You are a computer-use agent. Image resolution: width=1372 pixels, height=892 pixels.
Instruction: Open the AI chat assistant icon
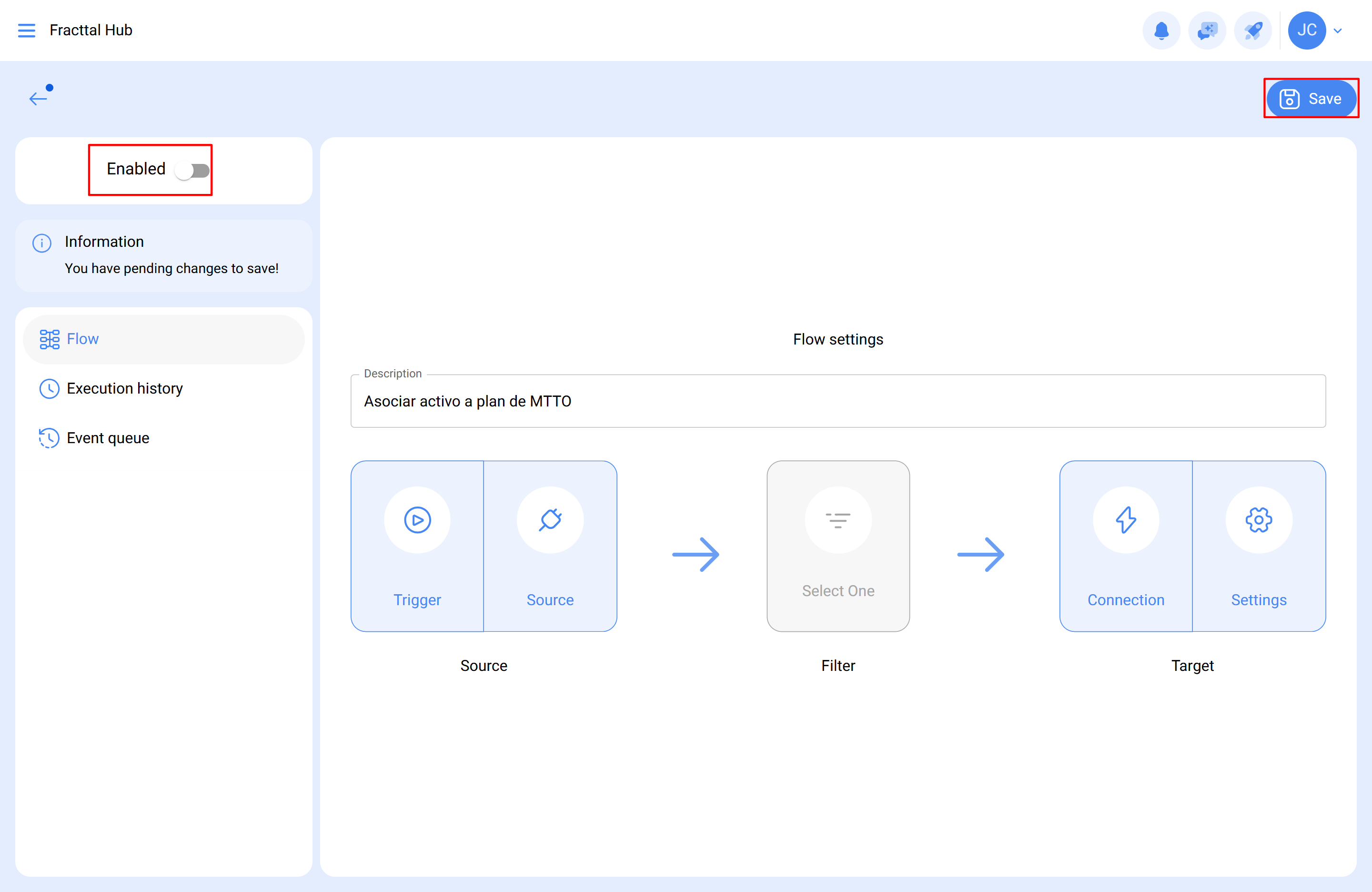tap(1207, 30)
